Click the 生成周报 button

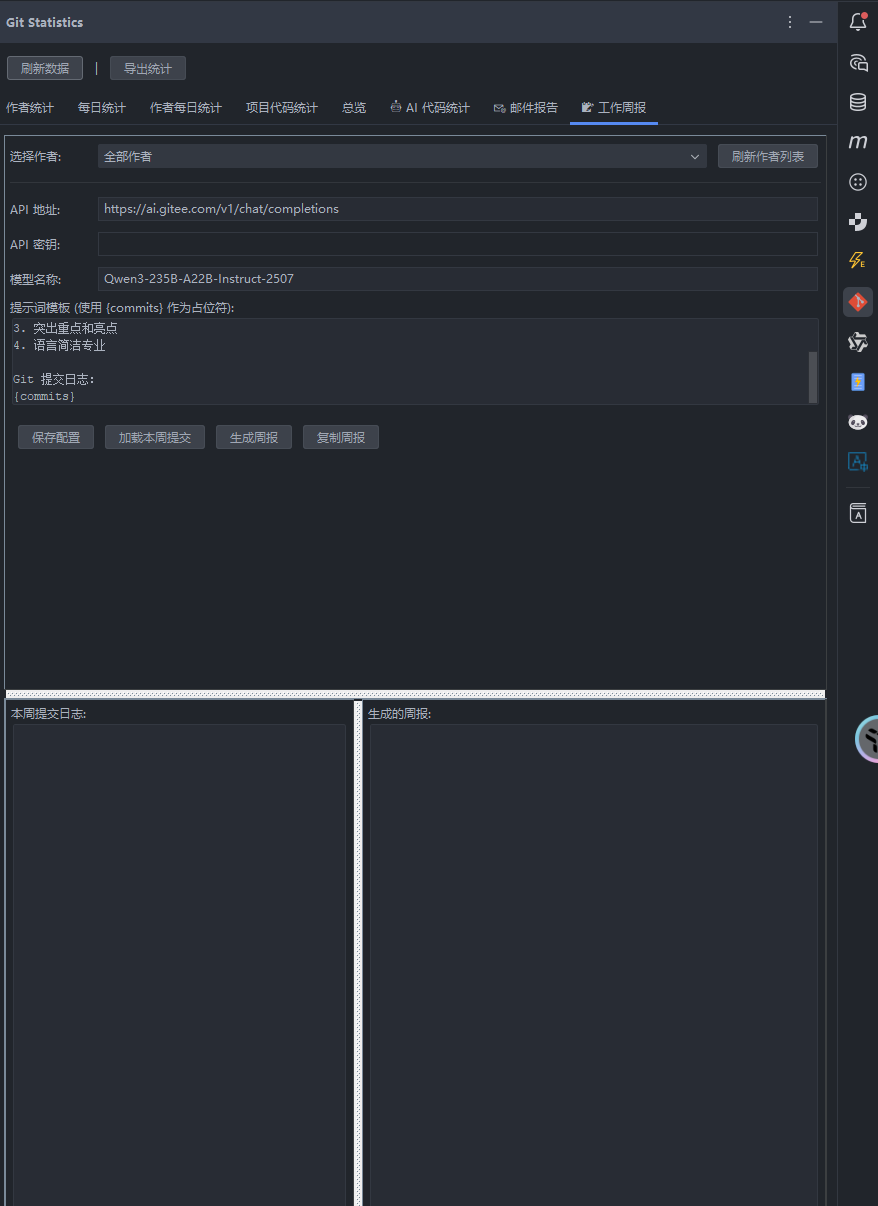[x=254, y=437]
